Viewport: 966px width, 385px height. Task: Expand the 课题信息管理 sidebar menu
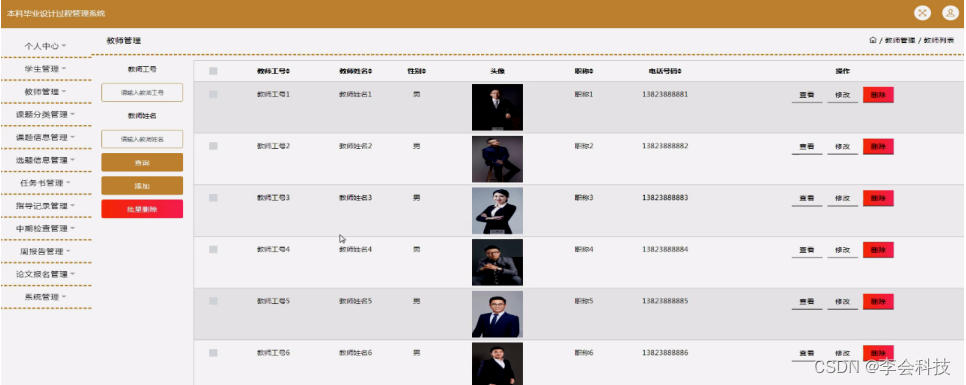tap(46, 137)
